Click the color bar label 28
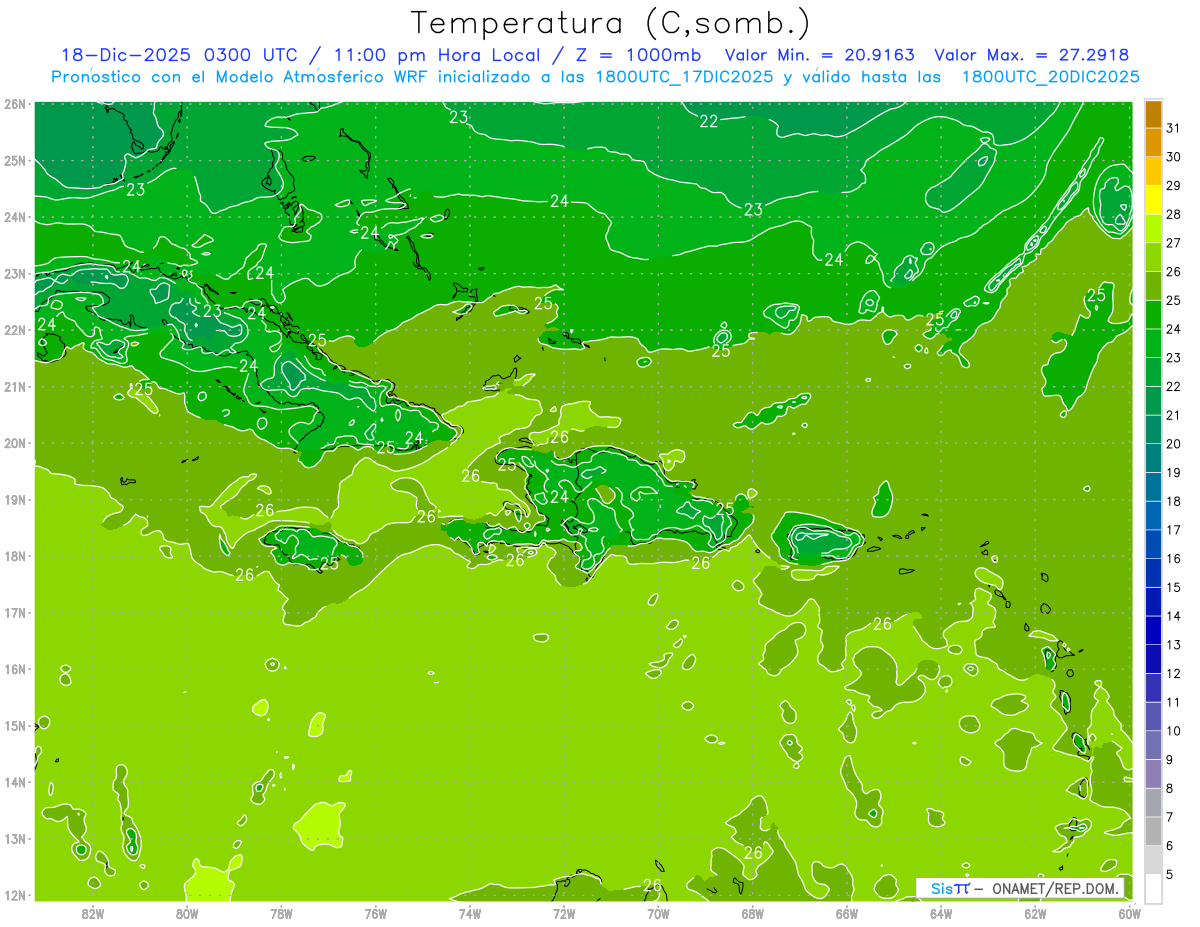Viewport: 1200px width, 927px height. click(1173, 214)
